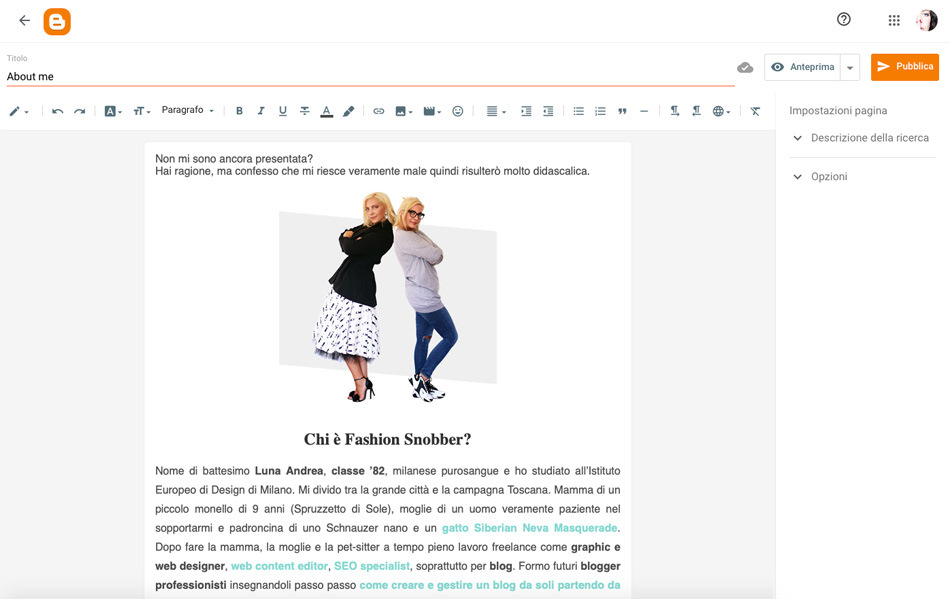The width and height of the screenshot is (950, 599).
Task: Toggle the bulleted list
Action: 579,111
